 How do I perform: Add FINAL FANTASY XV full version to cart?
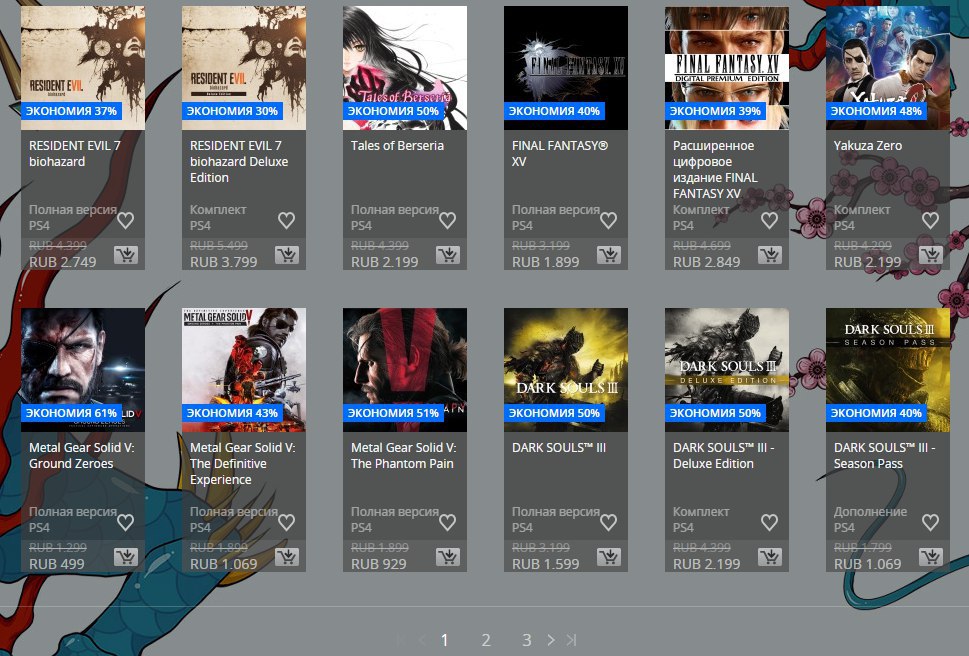[609, 254]
